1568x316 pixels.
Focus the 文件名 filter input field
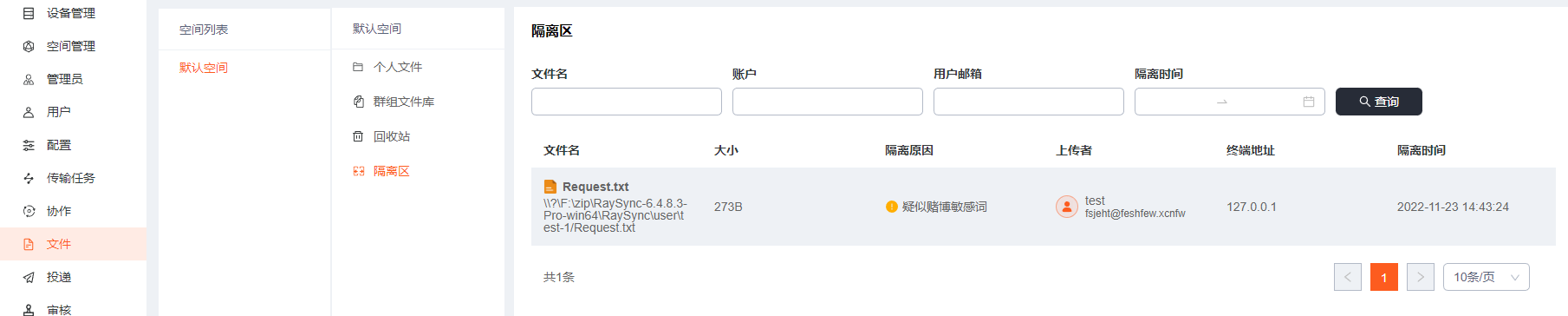tap(627, 102)
